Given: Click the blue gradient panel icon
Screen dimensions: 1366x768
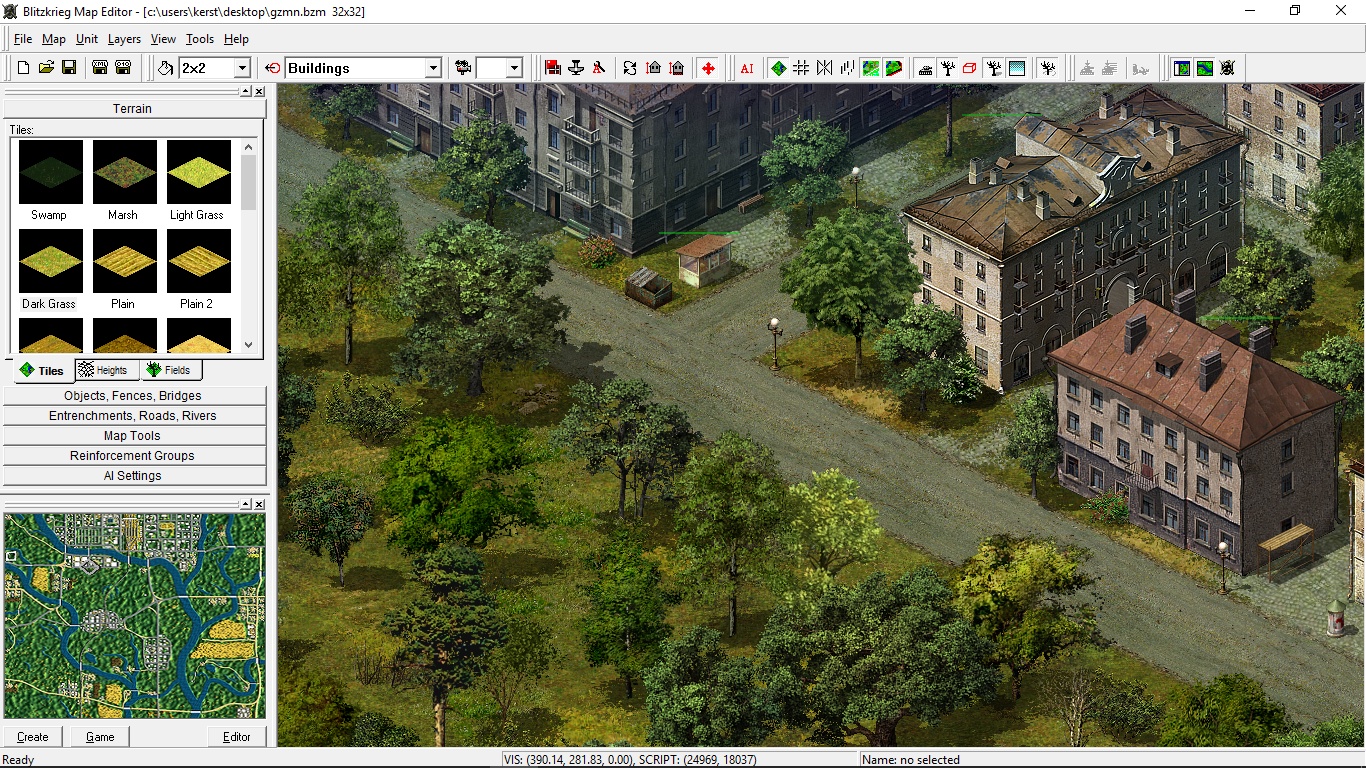Looking at the screenshot, I should pos(1017,68).
